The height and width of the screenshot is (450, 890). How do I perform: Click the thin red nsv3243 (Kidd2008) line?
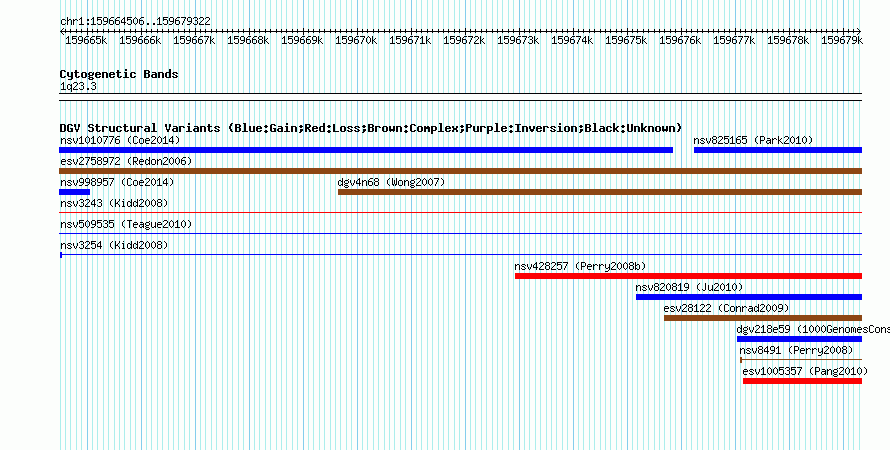pos(460,212)
